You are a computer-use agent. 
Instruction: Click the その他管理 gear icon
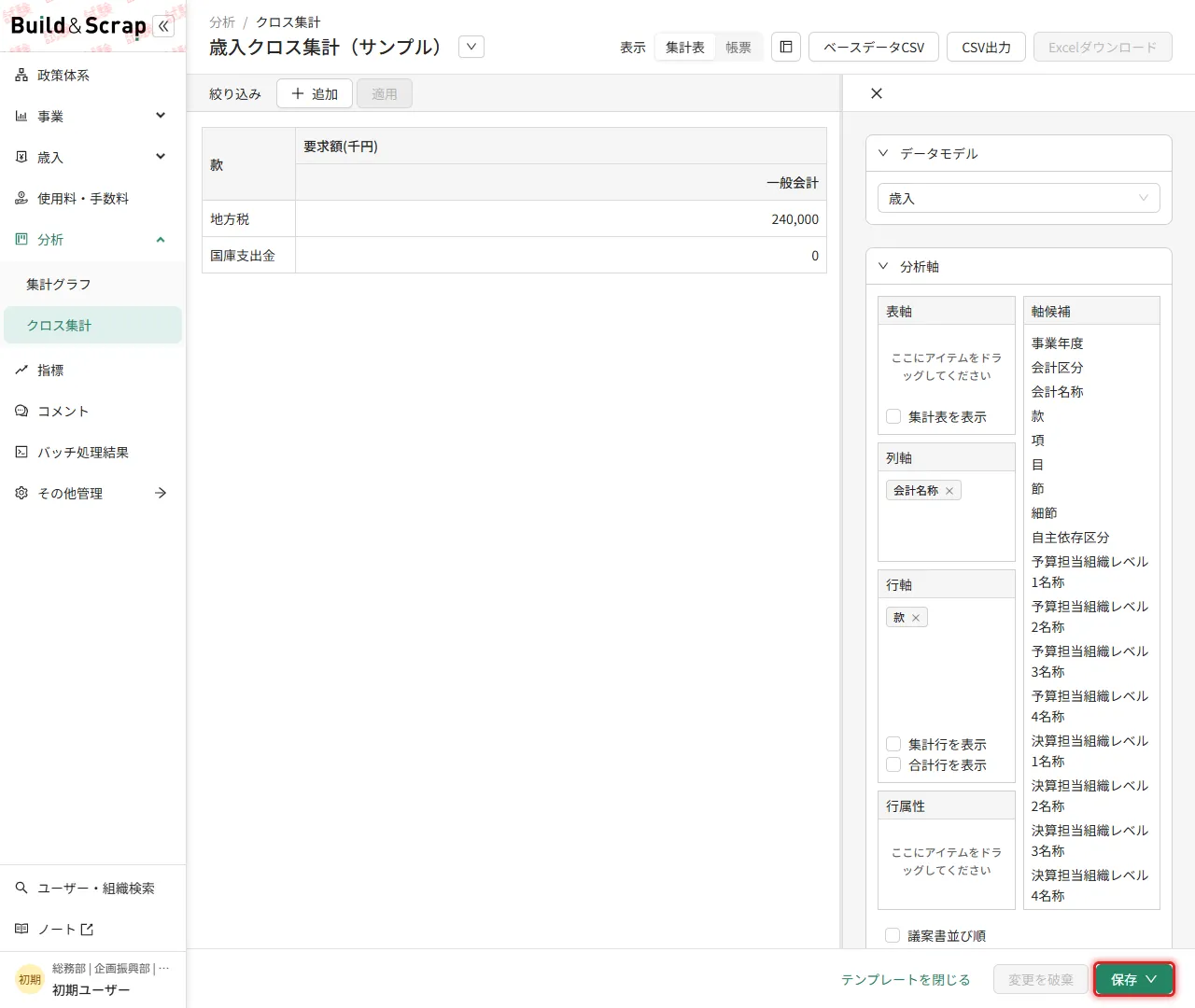(x=21, y=494)
